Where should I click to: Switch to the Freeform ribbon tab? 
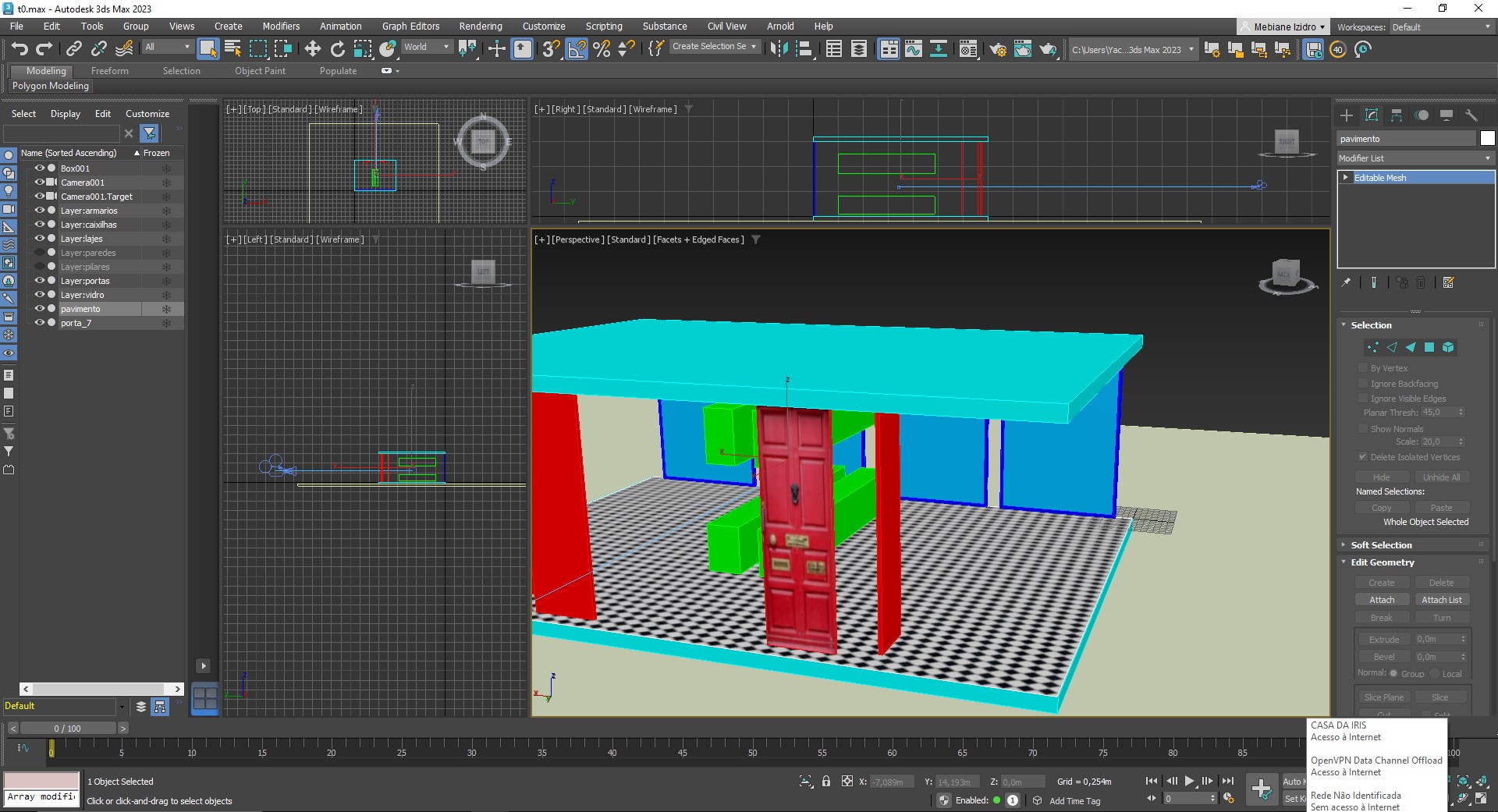[109, 71]
